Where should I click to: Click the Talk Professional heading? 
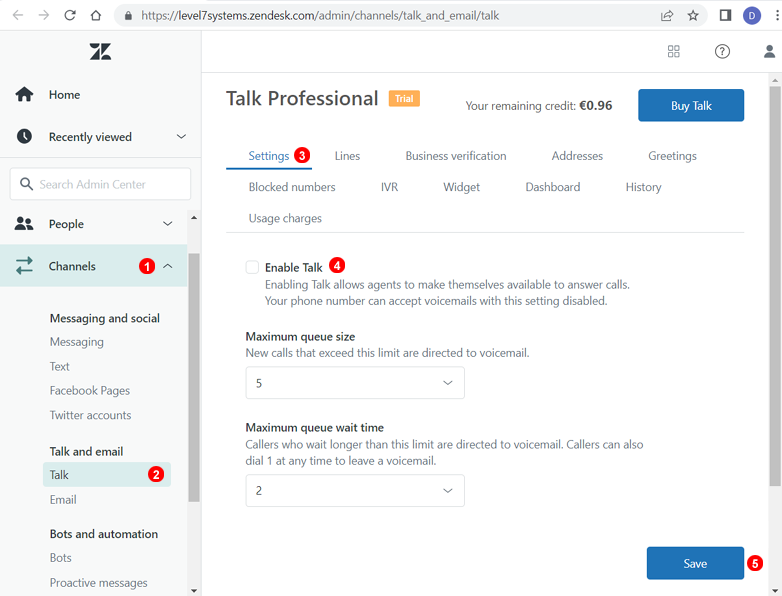(302, 98)
